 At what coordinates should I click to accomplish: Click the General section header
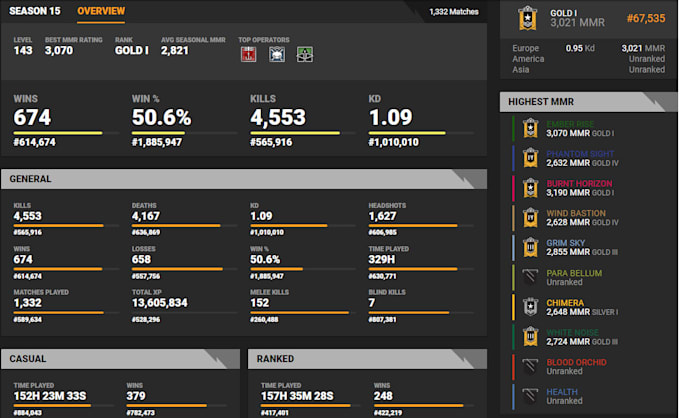click(244, 179)
